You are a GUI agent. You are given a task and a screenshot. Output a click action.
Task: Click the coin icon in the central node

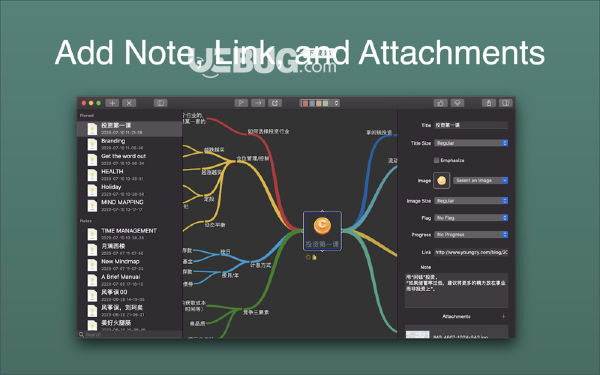pyautogui.click(x=322, y=225)
